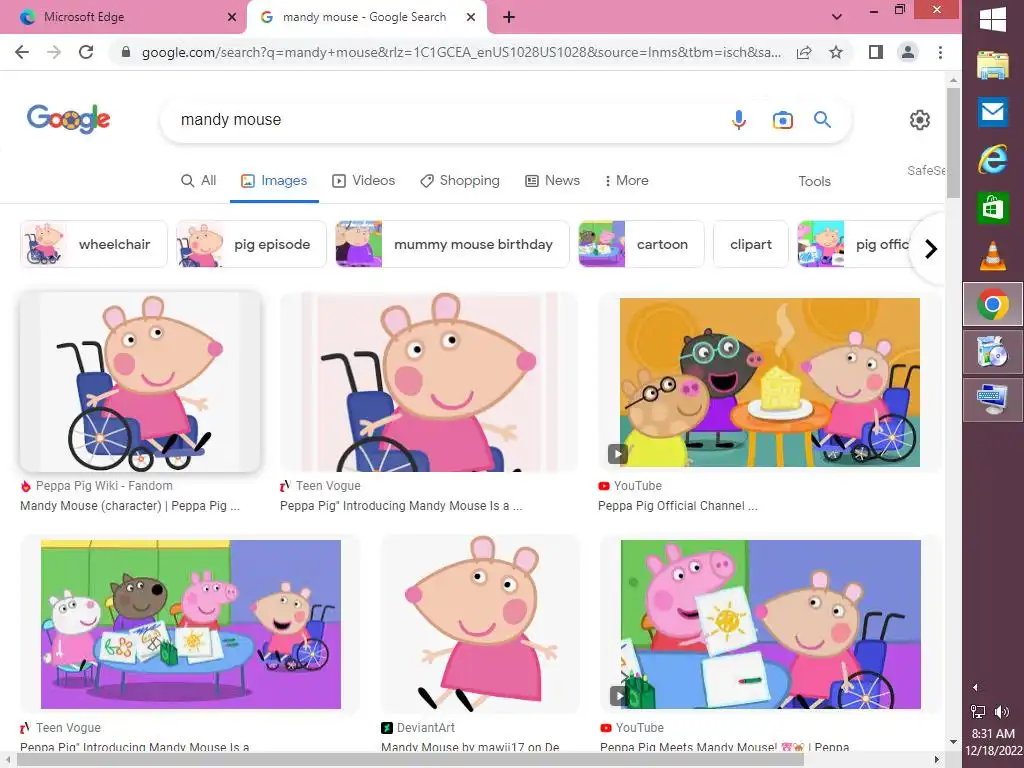Toggle the browser side panel
This screenshot has height=768, width=1024.
(x=876, y=52)
